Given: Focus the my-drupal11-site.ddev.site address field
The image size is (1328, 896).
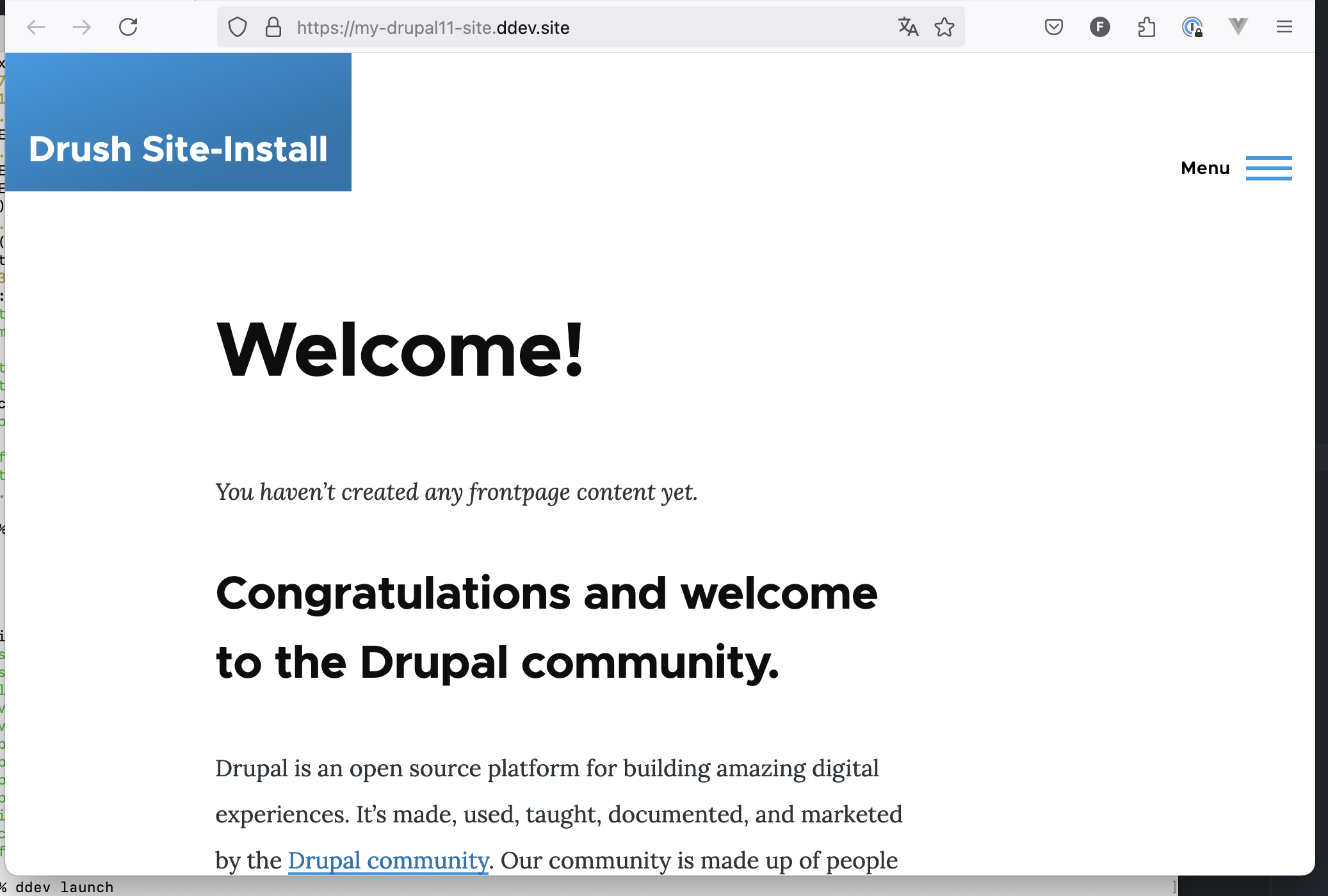Looking at the screenshot, I should click(576, 28).
